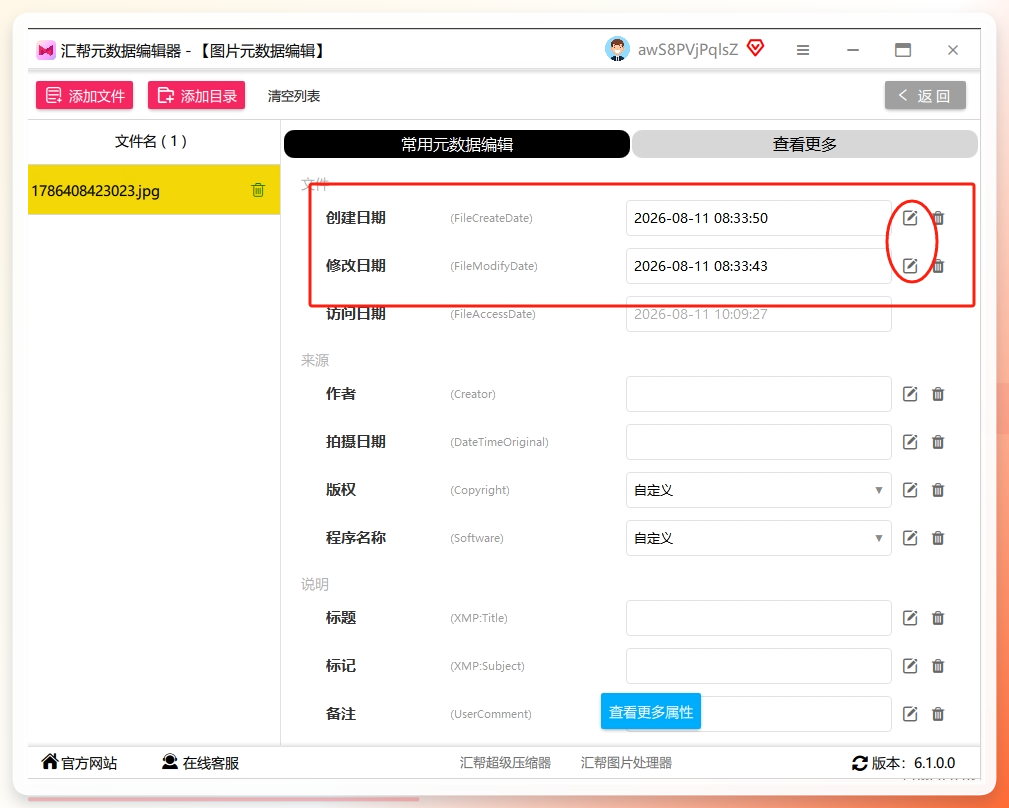Click the refresh version icon
The image size is (1009, 808).
860,763
